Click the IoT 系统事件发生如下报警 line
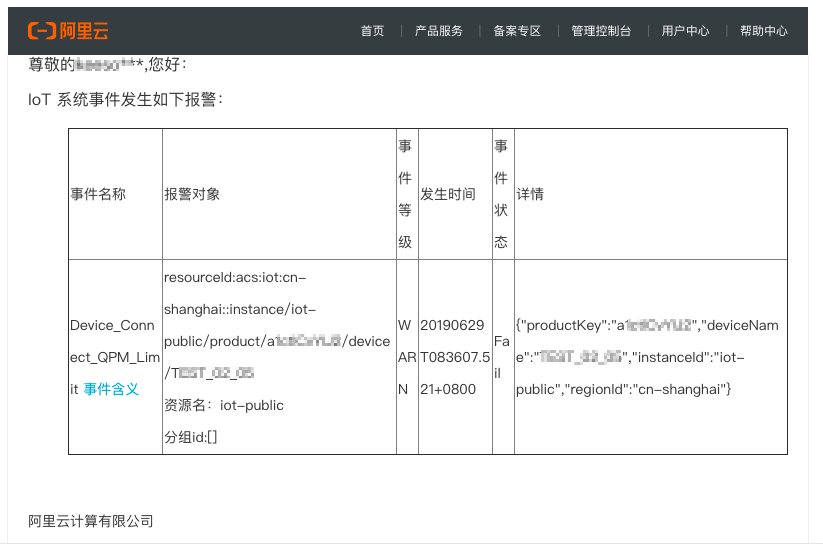The image size is (823, 554). click(x=125, y=99)
